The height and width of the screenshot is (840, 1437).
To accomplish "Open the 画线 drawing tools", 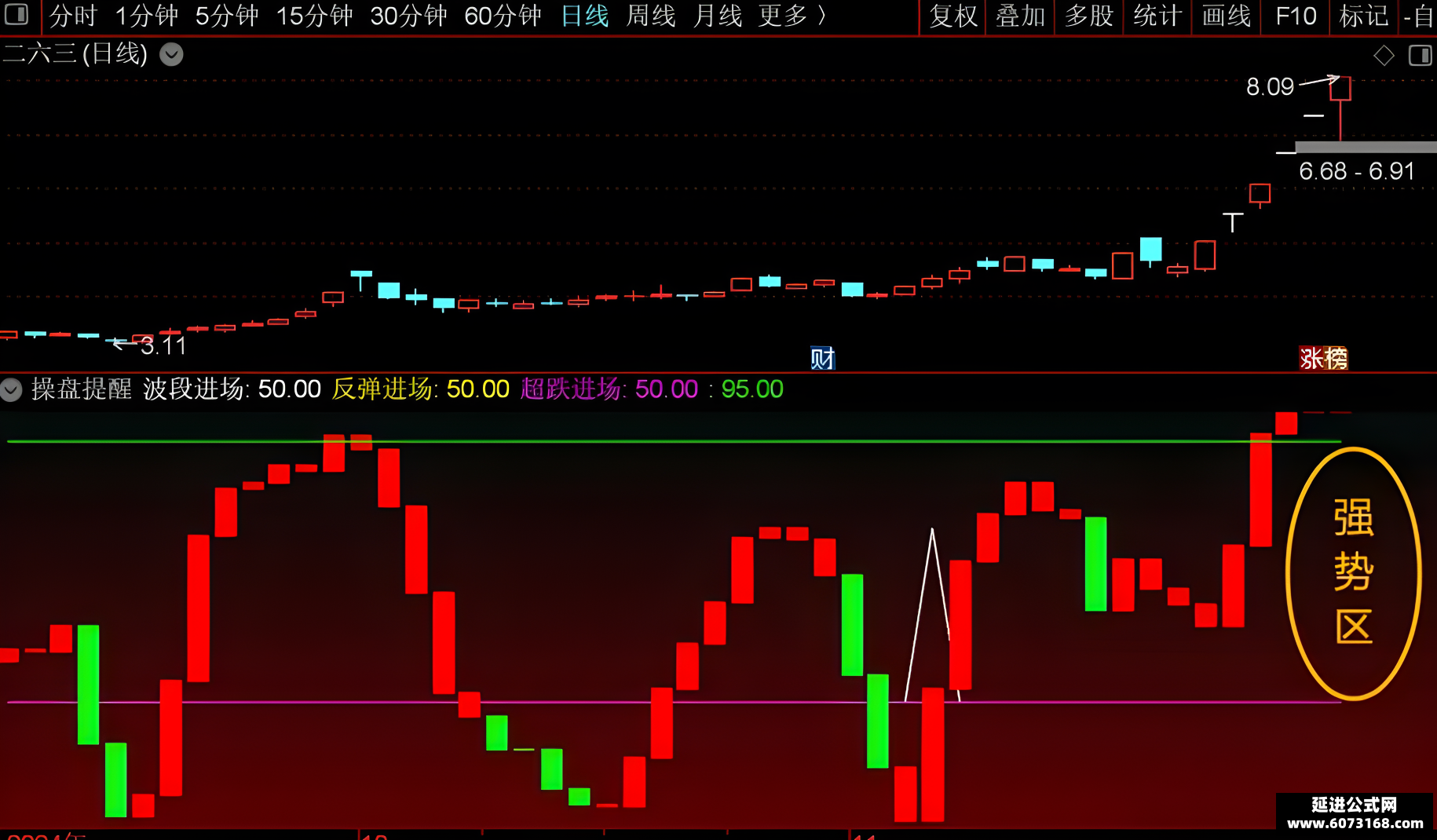I will click(1226, 15).
